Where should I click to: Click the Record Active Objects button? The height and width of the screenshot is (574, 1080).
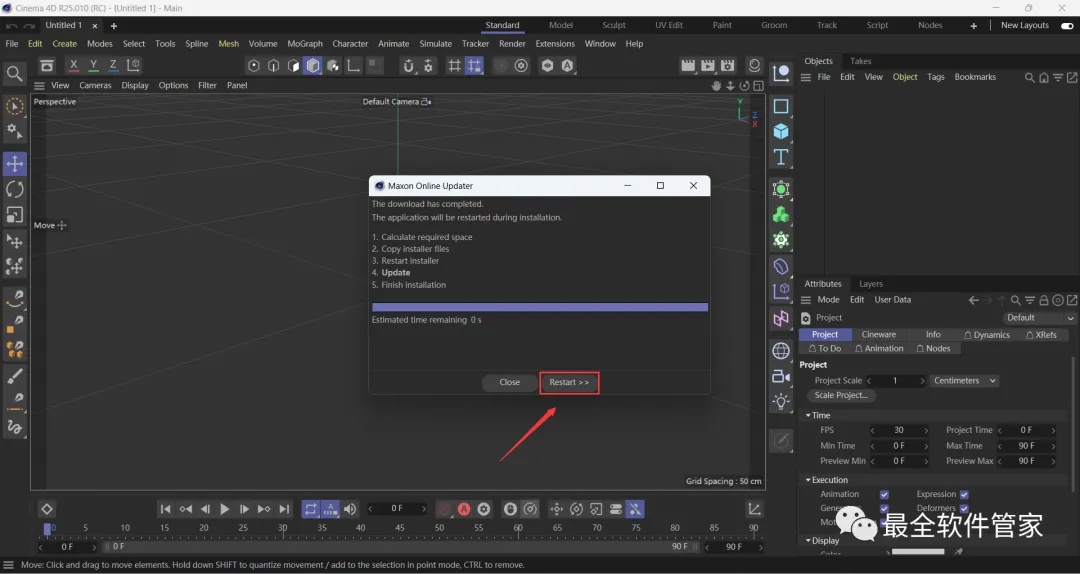point(445,509)
